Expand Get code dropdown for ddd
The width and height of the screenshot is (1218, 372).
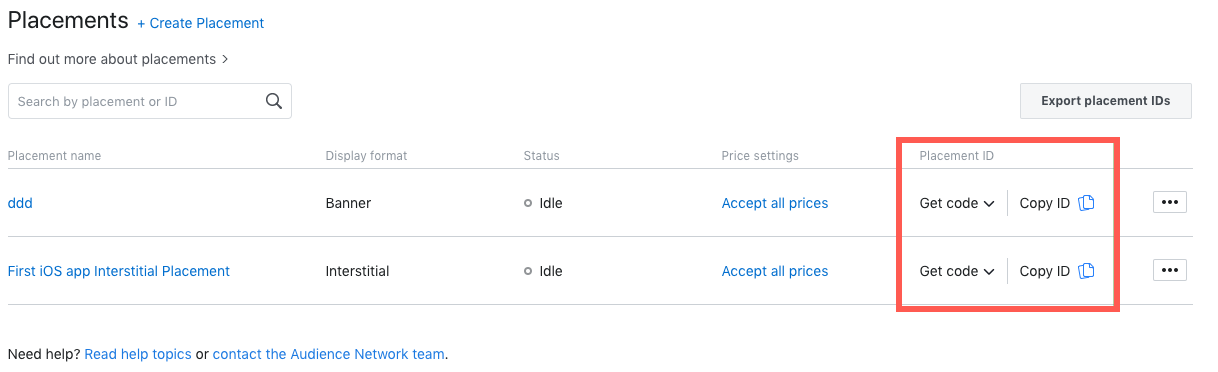pyautogui.click(x=957, y=203)
